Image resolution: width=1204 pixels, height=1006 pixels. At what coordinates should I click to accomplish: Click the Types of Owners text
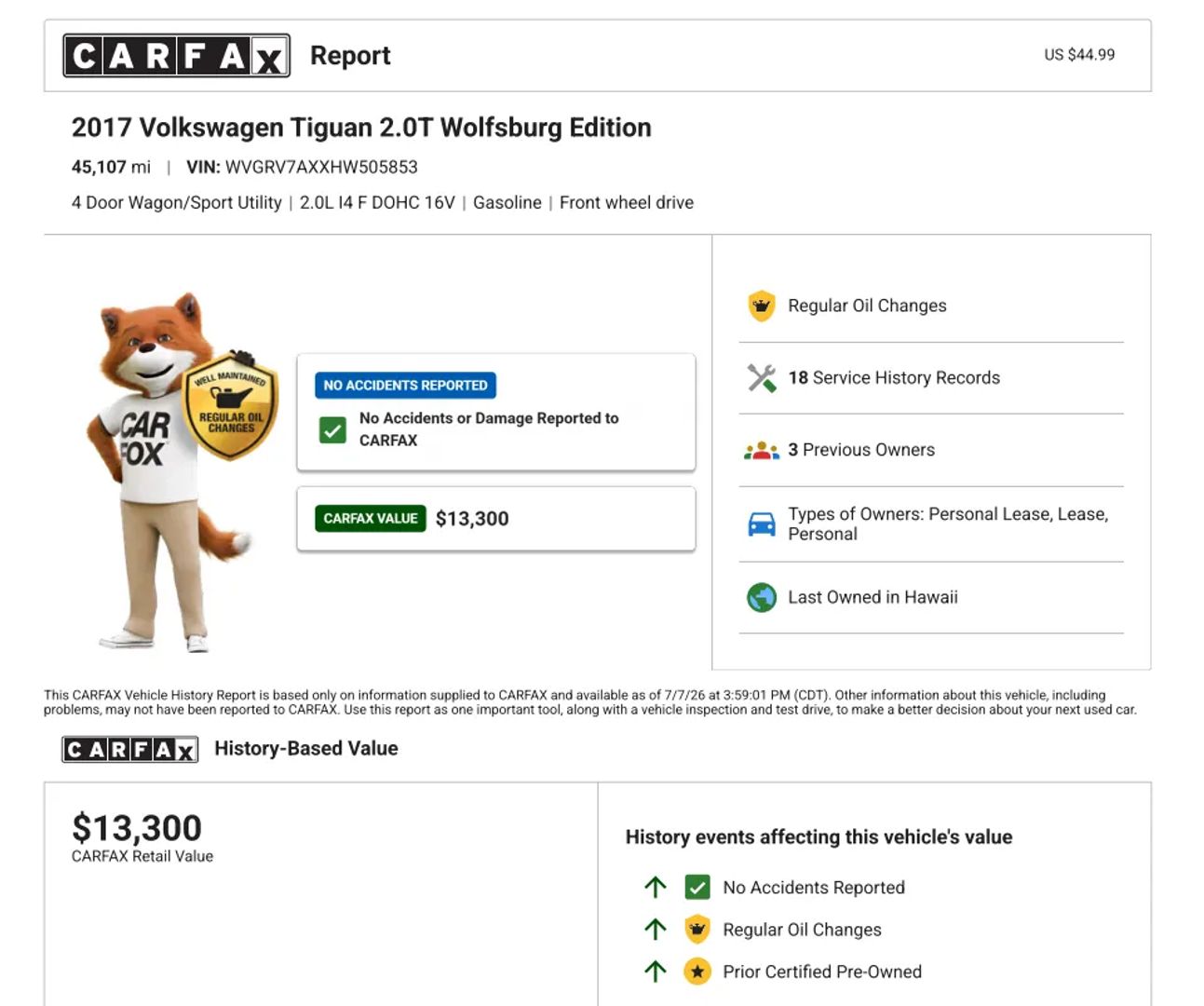[948, 523]
